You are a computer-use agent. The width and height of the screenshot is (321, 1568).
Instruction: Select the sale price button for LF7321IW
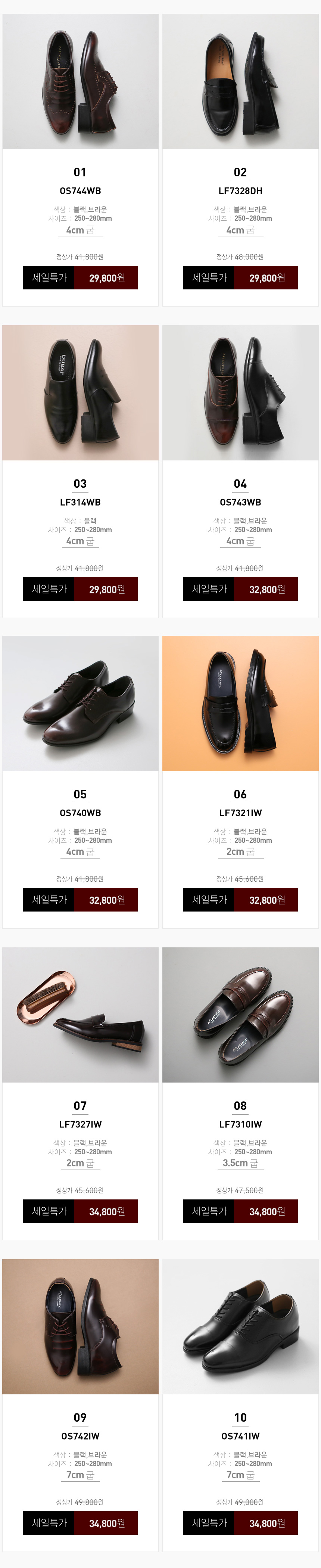coord(240,900)
